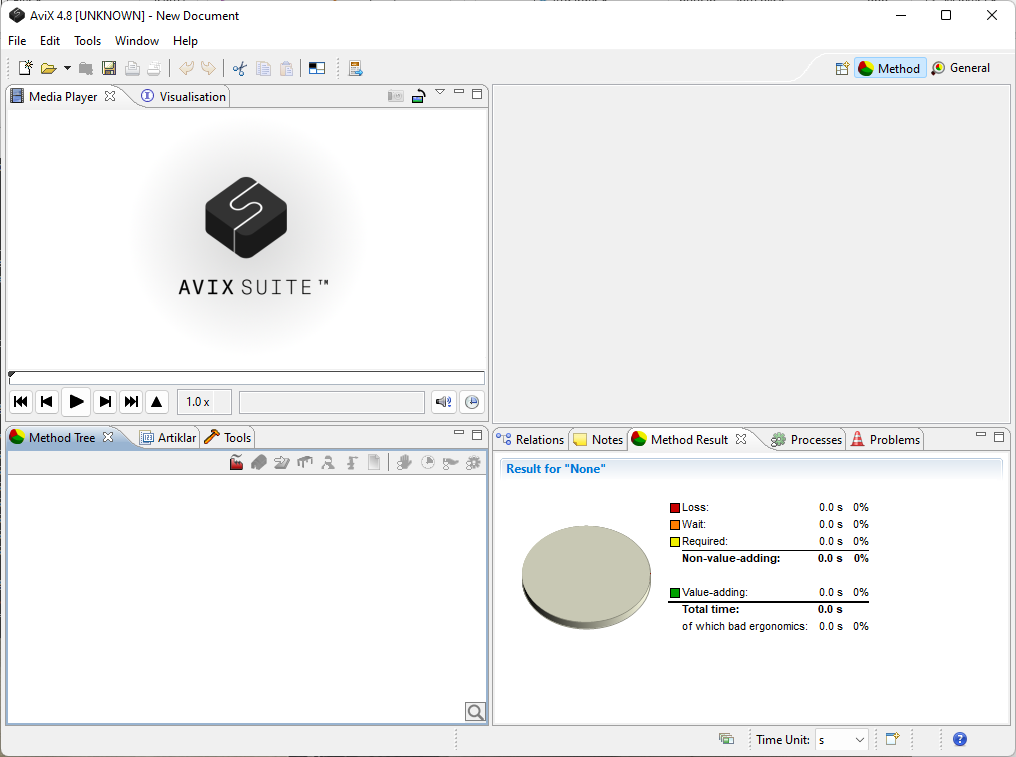The height and width of the screenshot is (757, 1016).
Task: Toggle the audio speaker button
Action: pos(444,402)
